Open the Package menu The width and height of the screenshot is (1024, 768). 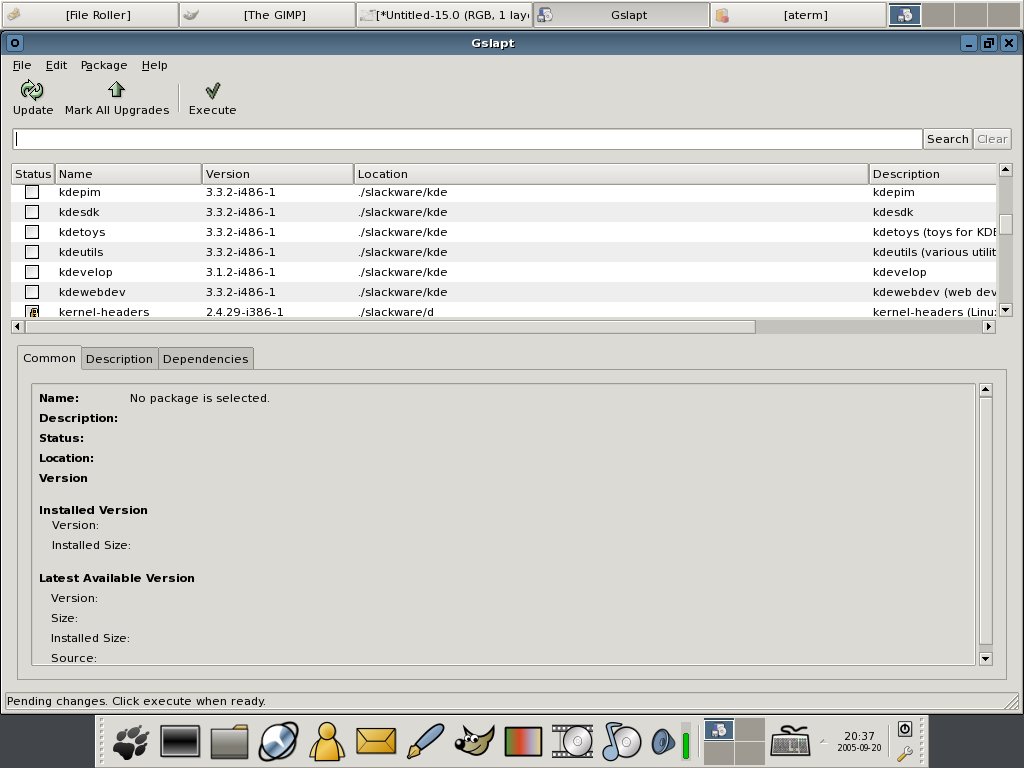(104, 65)
